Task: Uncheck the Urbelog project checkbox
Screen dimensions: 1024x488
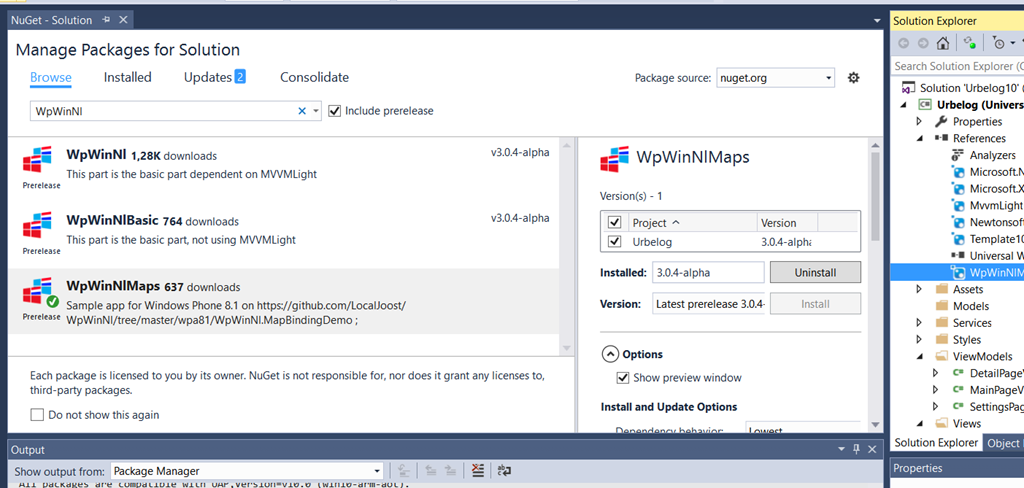Action: coord(614,242)
